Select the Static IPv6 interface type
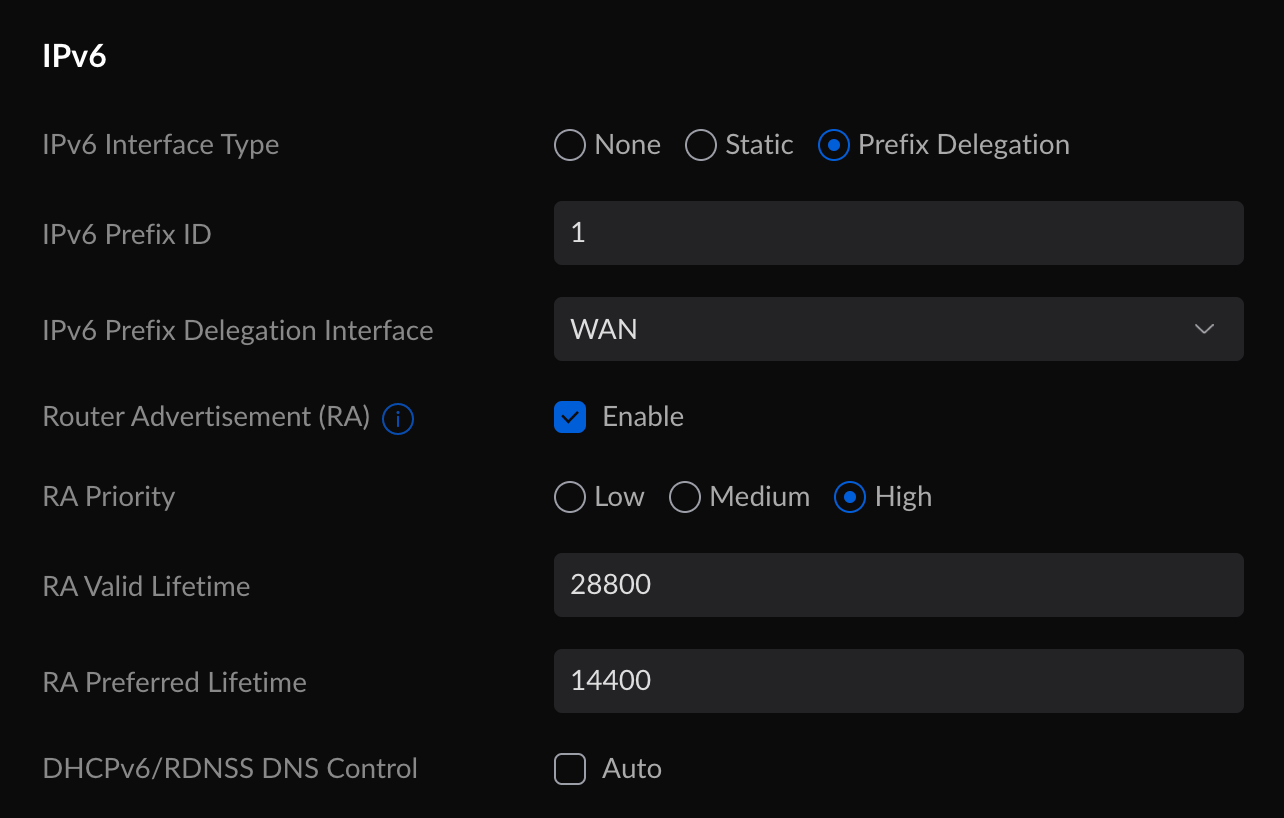1284x818 pixels. (x=701, y=144)
